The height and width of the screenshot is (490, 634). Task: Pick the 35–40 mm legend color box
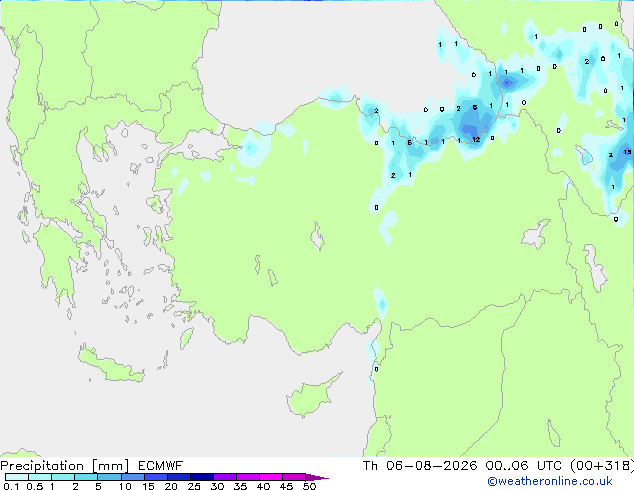[x=247, y=477]
